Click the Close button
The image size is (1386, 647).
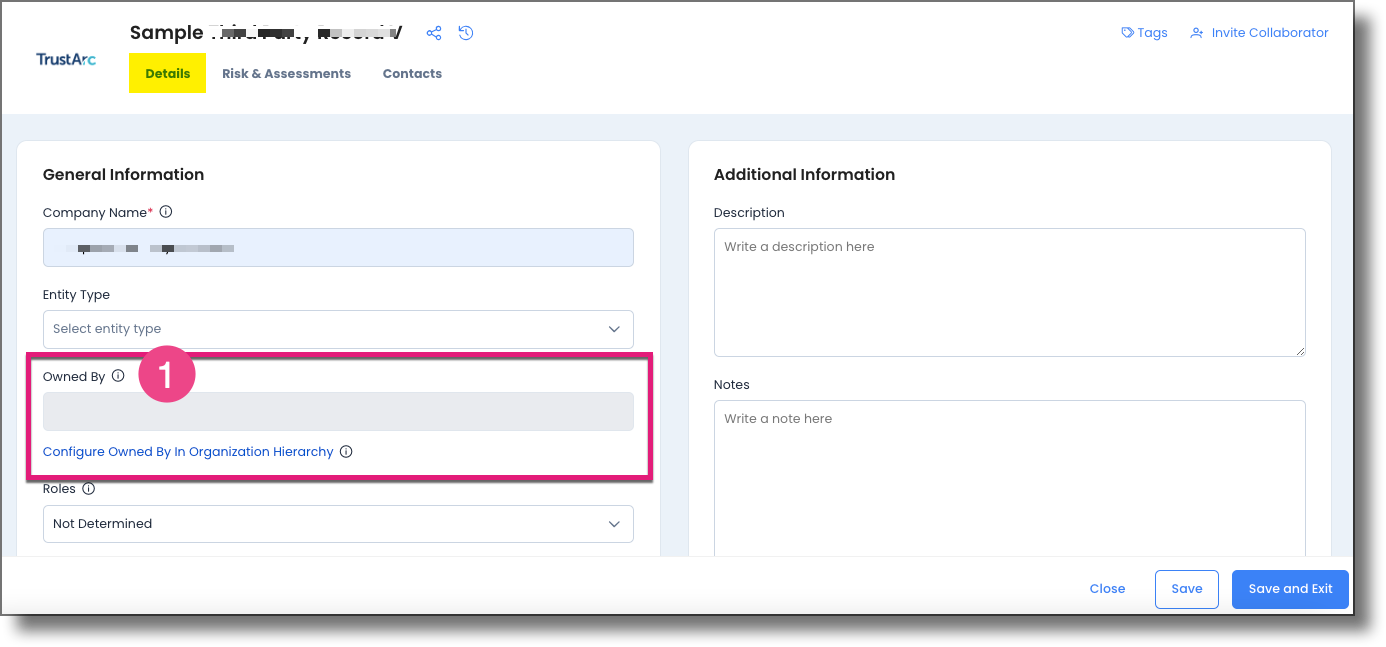[x=1107, y=589]
